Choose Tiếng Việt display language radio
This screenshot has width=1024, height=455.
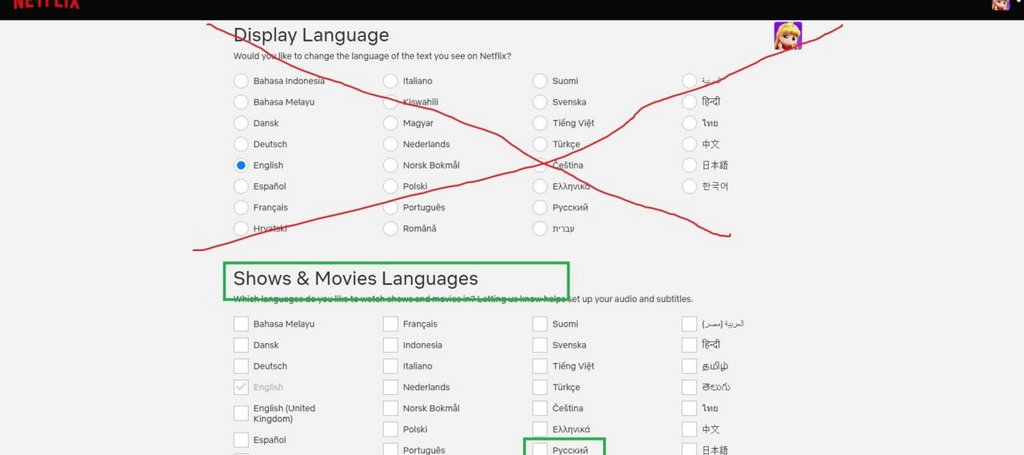click(539, 123)
